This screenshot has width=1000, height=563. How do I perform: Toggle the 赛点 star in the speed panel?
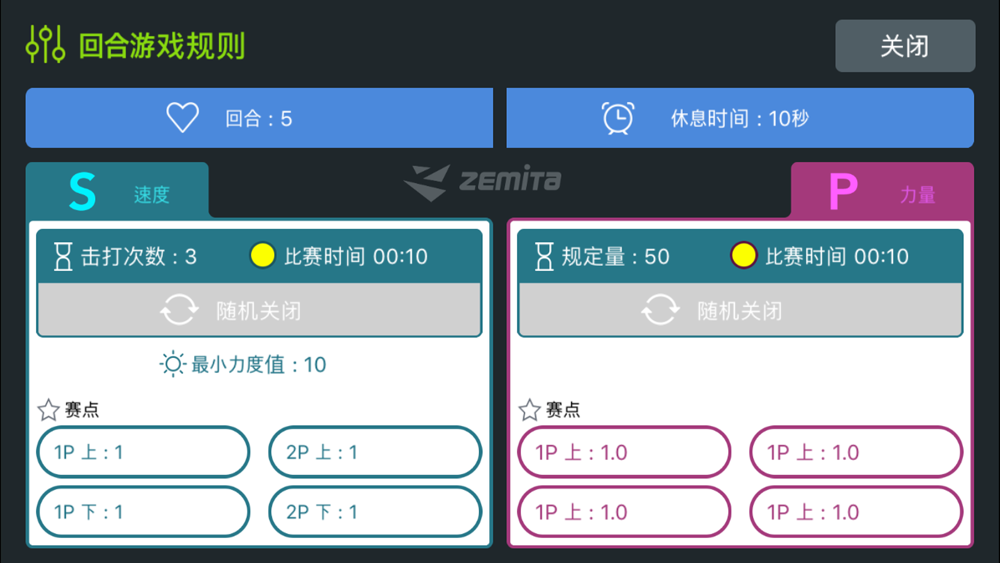point(48,409)
